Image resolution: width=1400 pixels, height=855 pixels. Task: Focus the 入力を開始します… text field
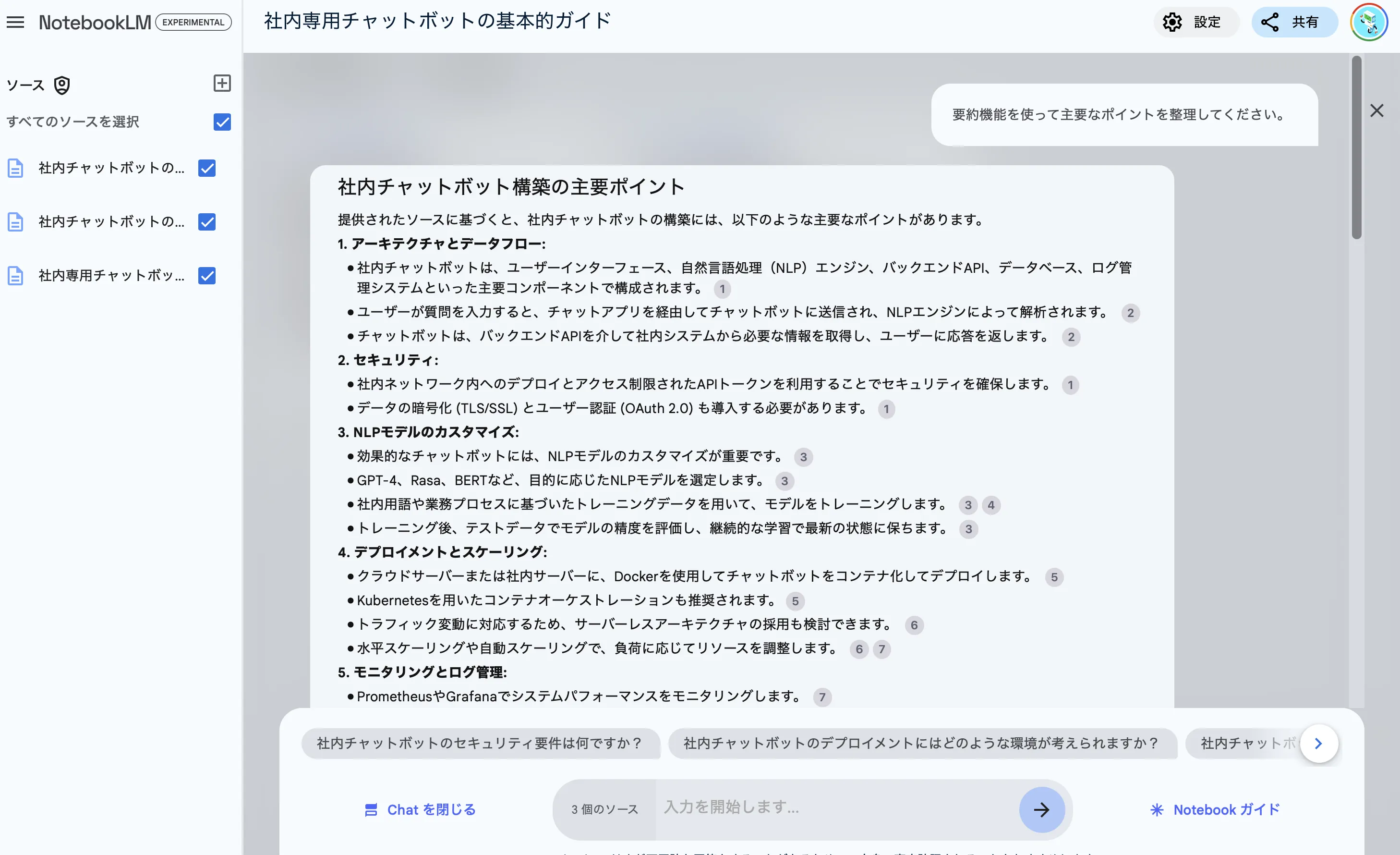[x=836, y=808]
